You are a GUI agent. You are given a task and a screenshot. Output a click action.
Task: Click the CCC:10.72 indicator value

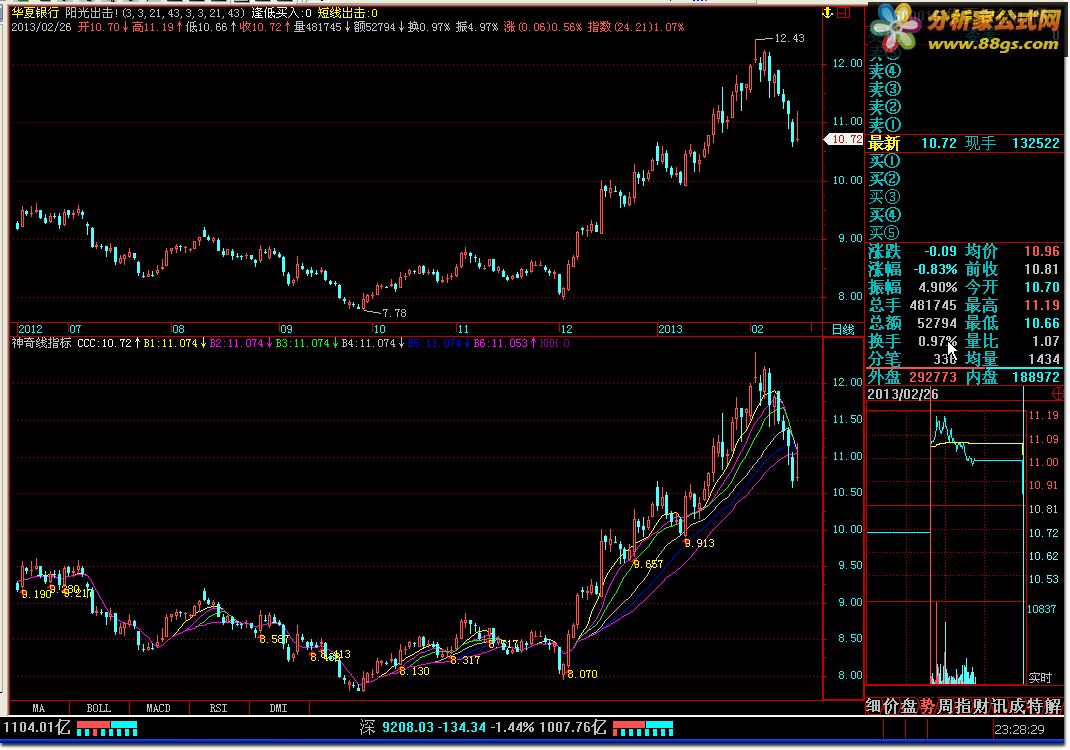pyautogui.click(x=104, y=343)
